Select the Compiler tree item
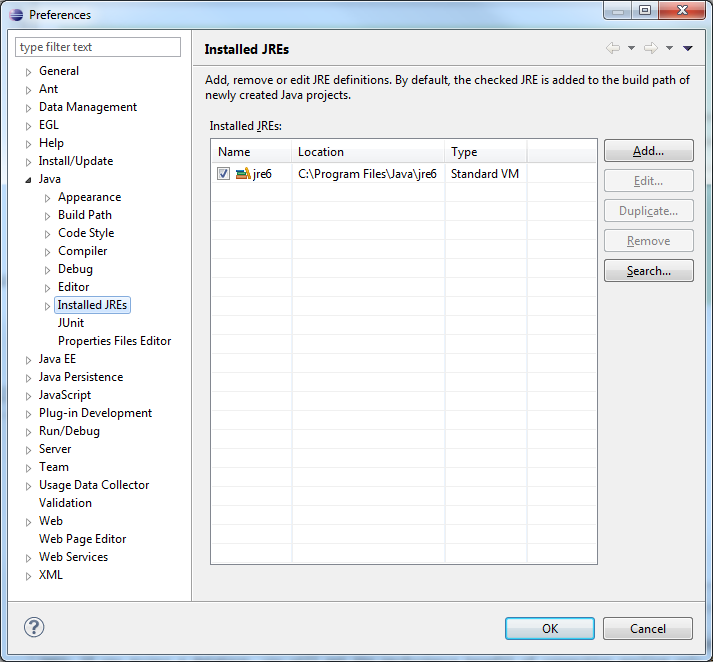Image resolution: width=713 pixels, height=662 pixels. (82, 251)
